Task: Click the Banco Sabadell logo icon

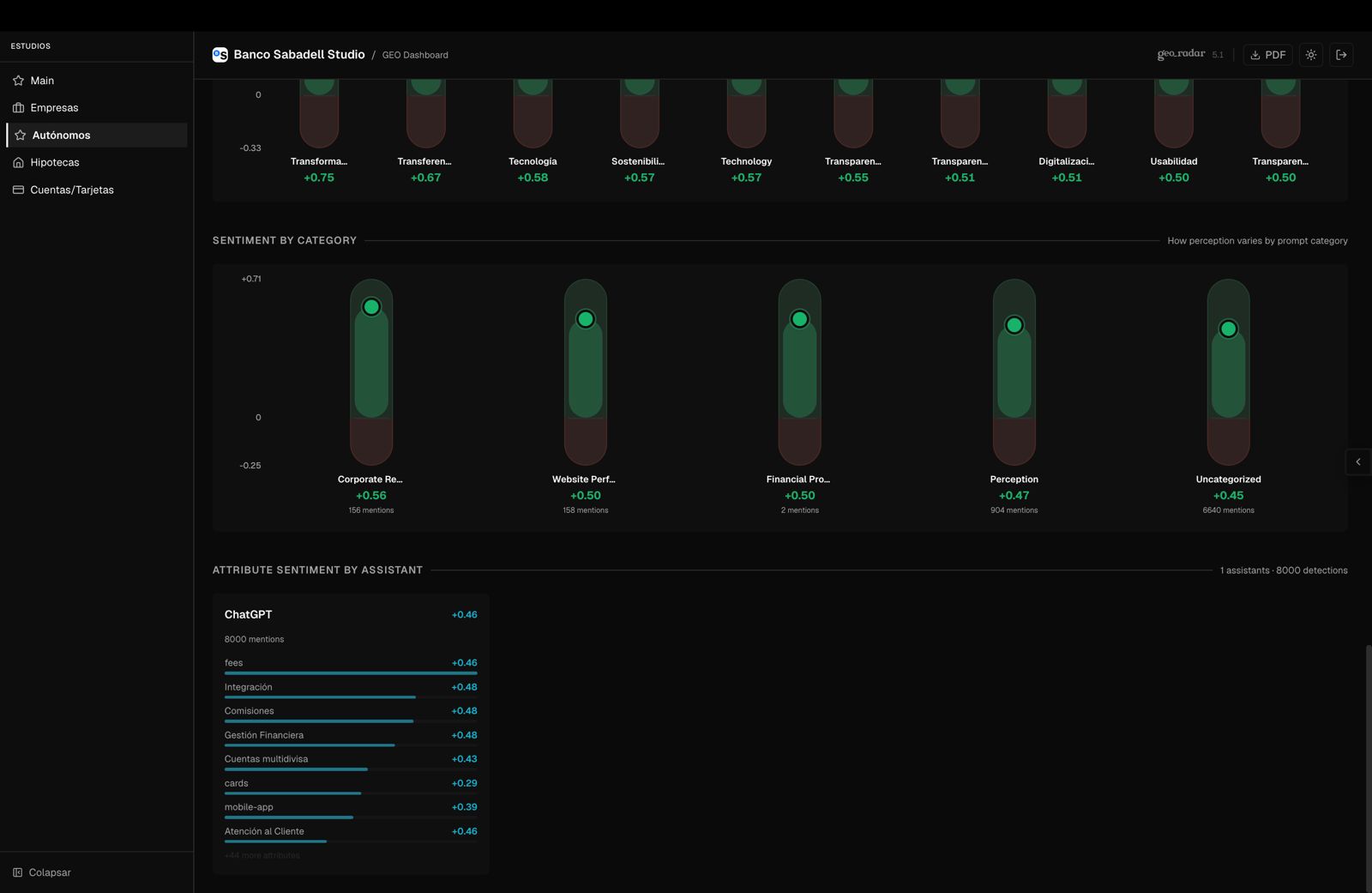Action: tap(220, 55)
